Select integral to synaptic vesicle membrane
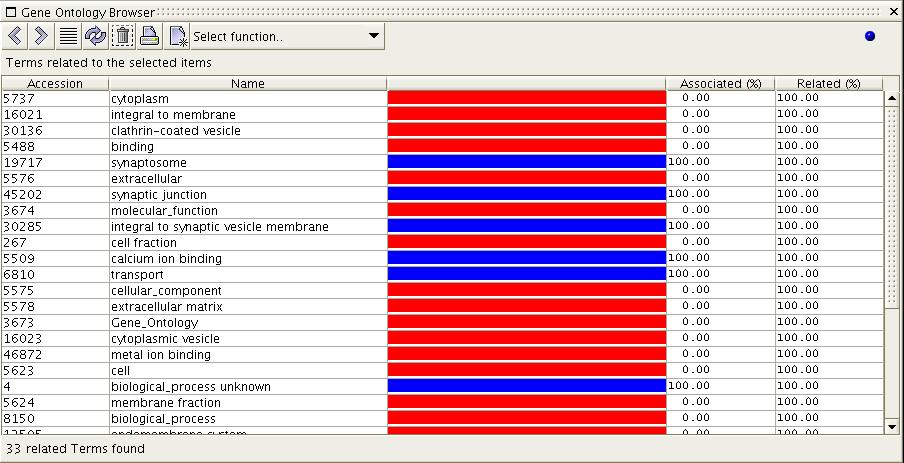 (x=220, y=227)
